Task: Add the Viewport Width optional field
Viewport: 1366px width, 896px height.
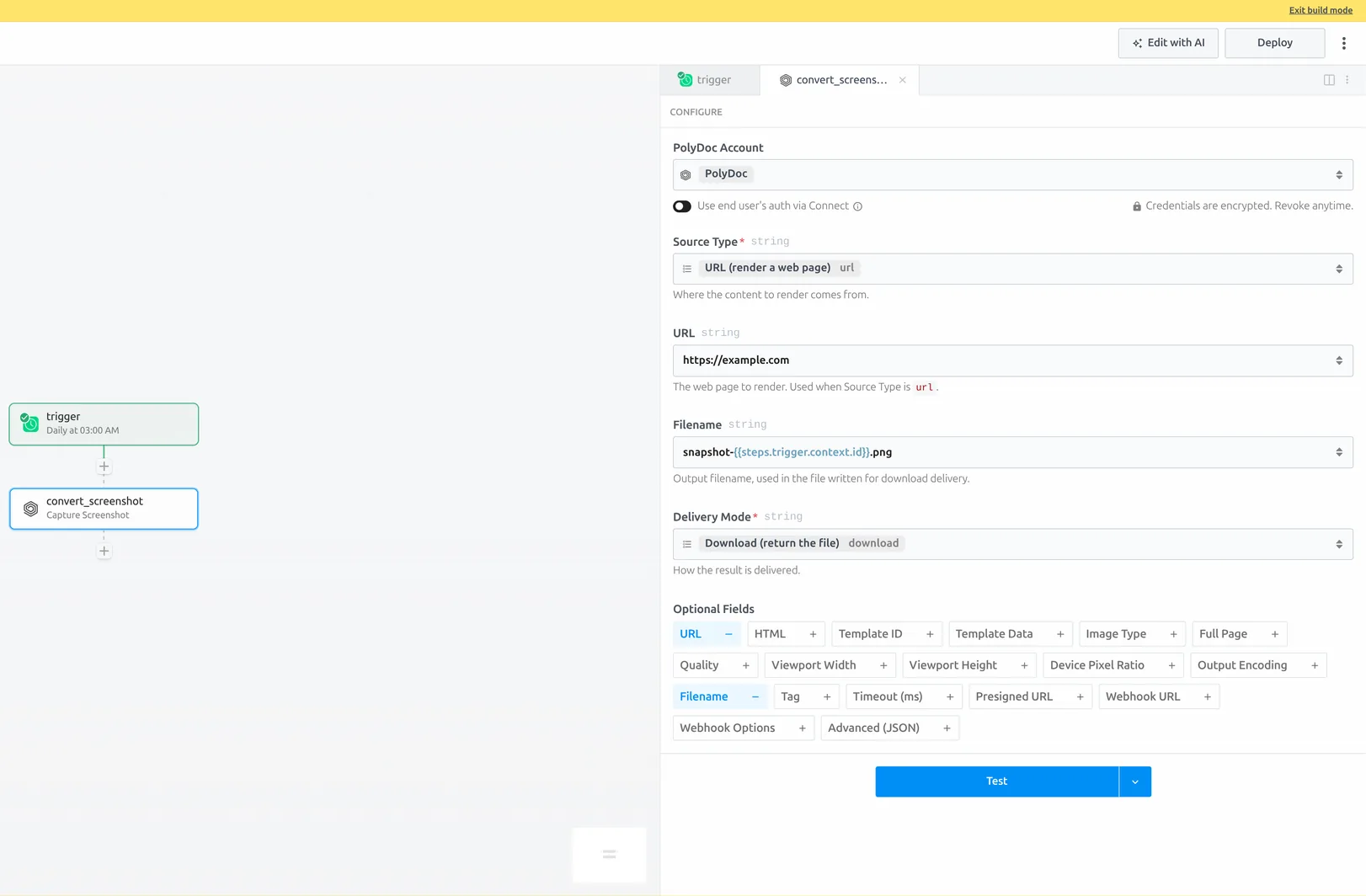Action: tap(883, 665)
